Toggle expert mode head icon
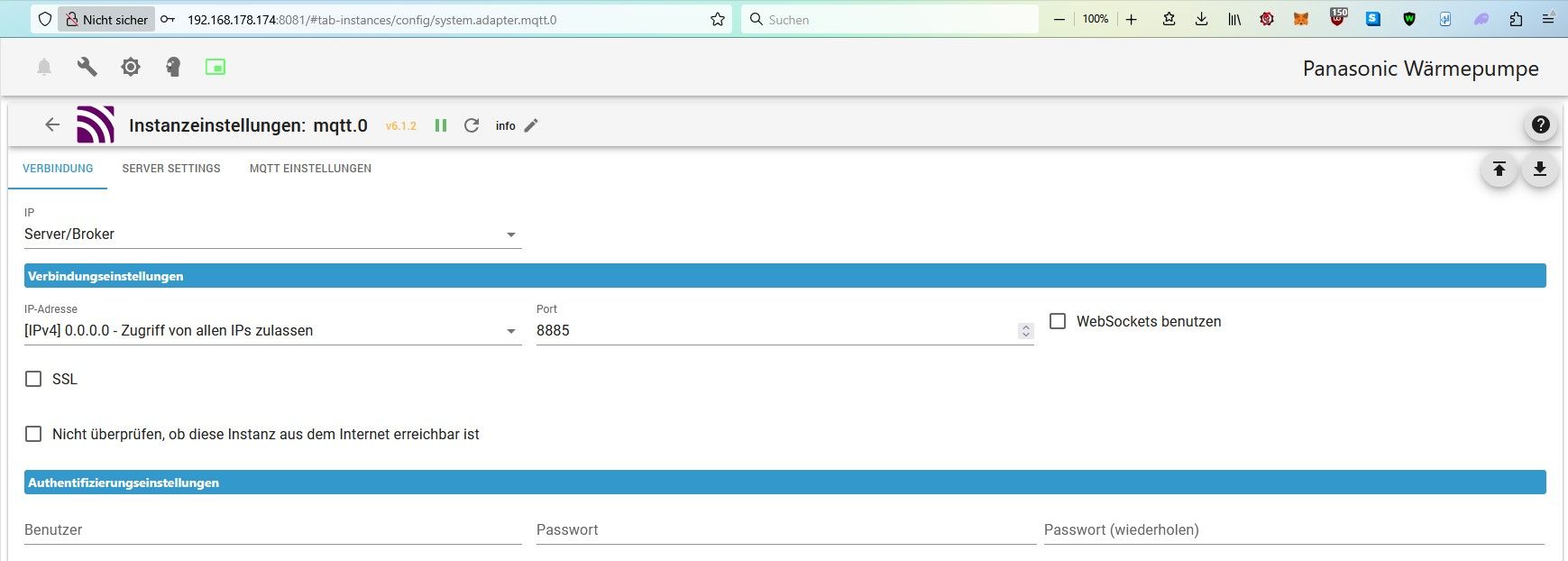Screen dimensions: 1568x561 [x=173, y=67]
